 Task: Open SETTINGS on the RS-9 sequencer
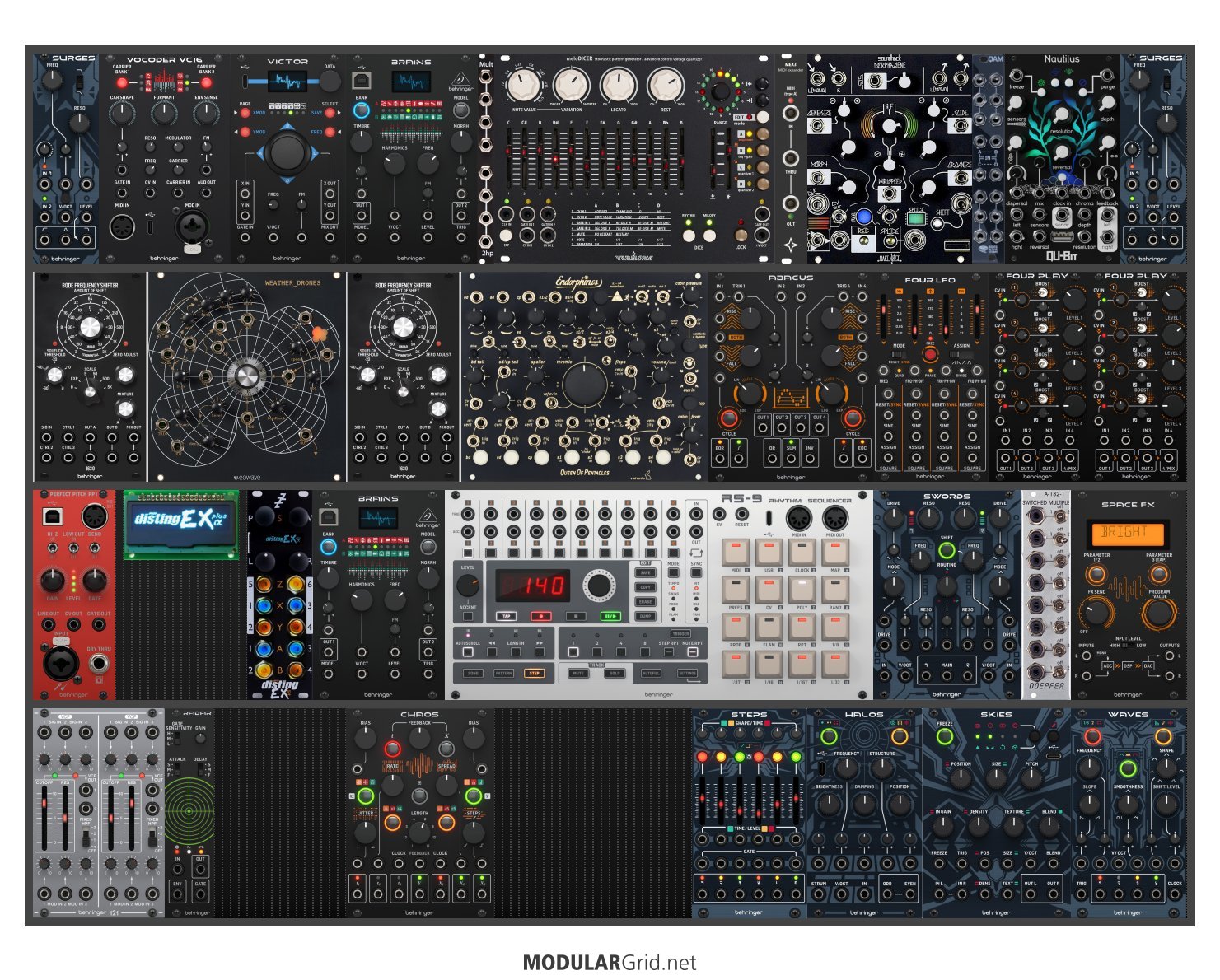pyautogui.click(x=687, y=673)
